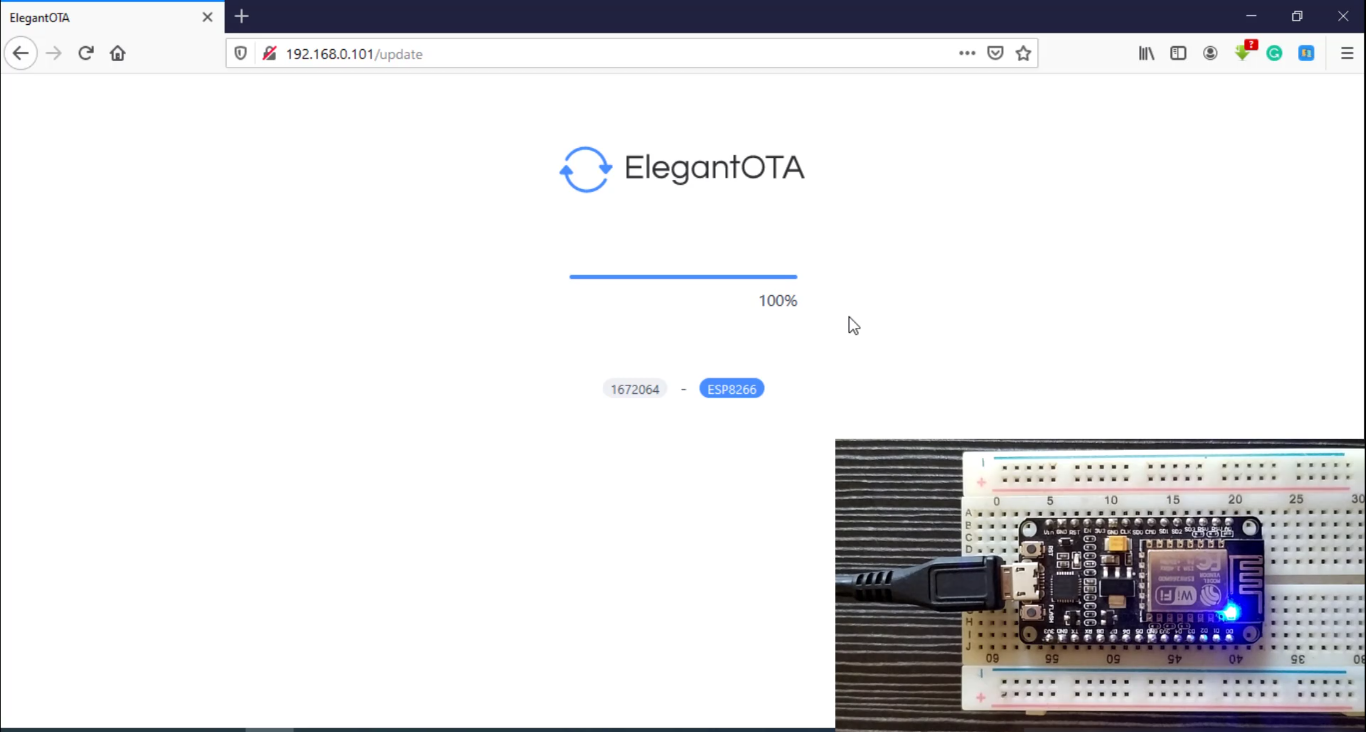Image resolution: width=1366 pixels, height=732 pixels.
Task: Click the upload progress bar
Action: click(x=683, y=276)
